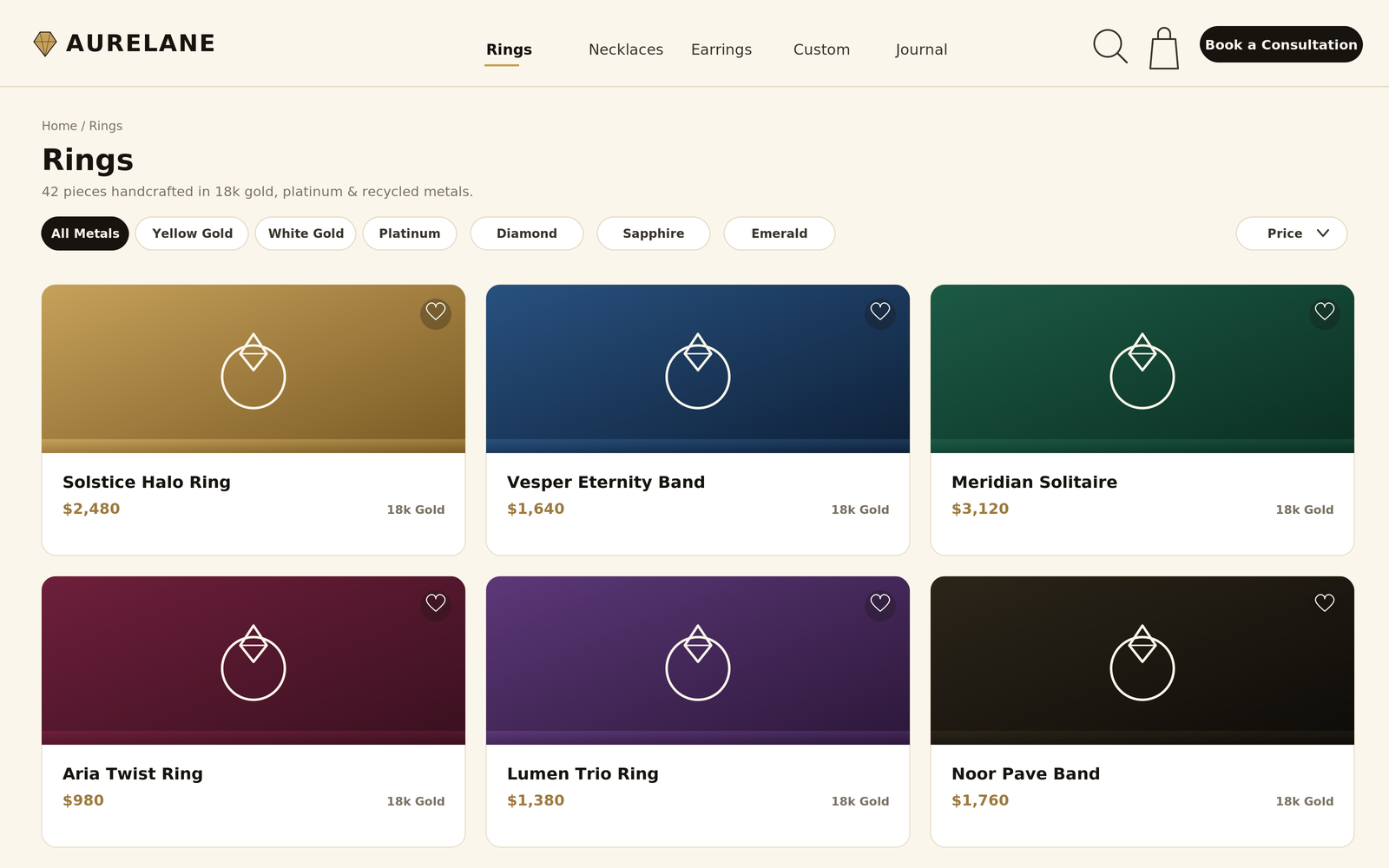Image resolution: width=1389 pixels, height=868 pixels.
Task: Click the Noor Pave Band title
Action: point(1025,773)
